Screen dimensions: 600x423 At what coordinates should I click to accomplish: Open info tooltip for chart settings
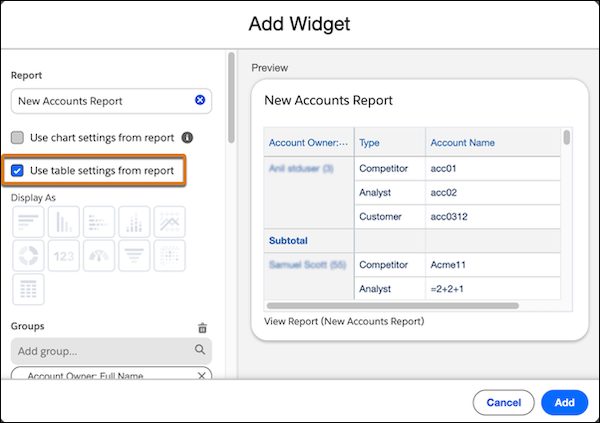click(187, 138)
